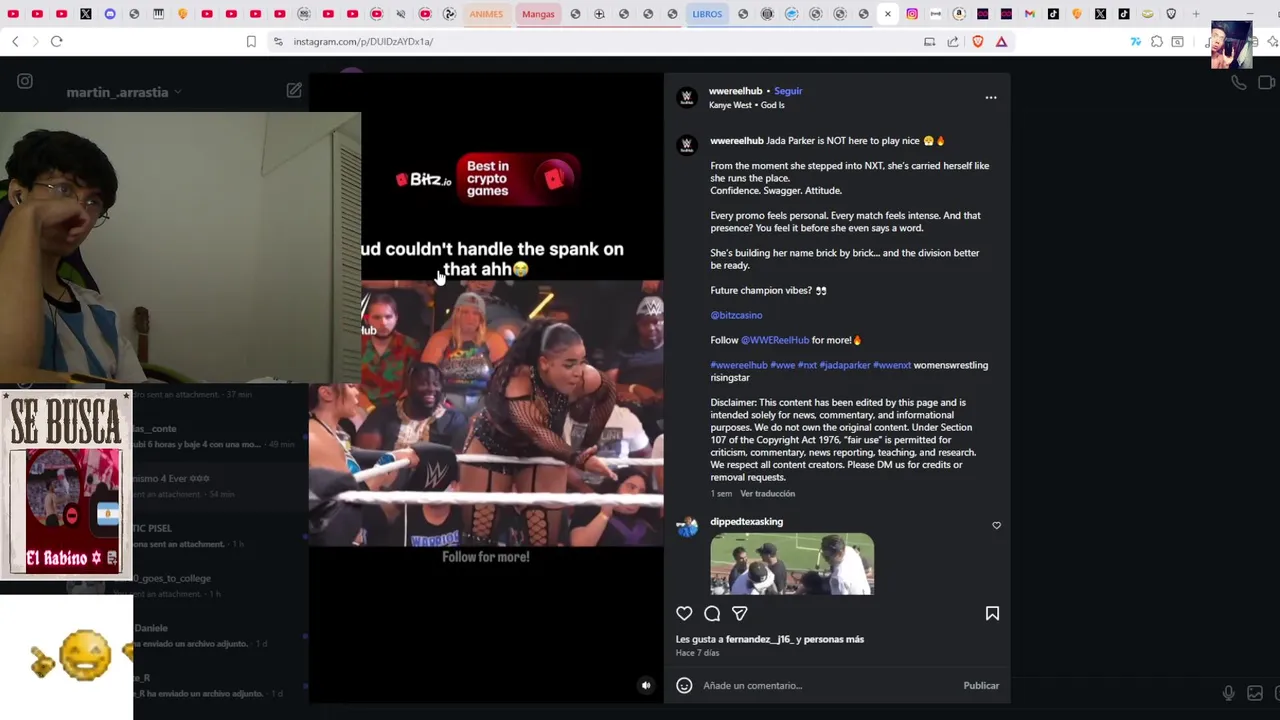This screenshot has height=720, width=1280.
Task: Click 'Hace 7 días' post timestamp
Action: pos(697,653)
